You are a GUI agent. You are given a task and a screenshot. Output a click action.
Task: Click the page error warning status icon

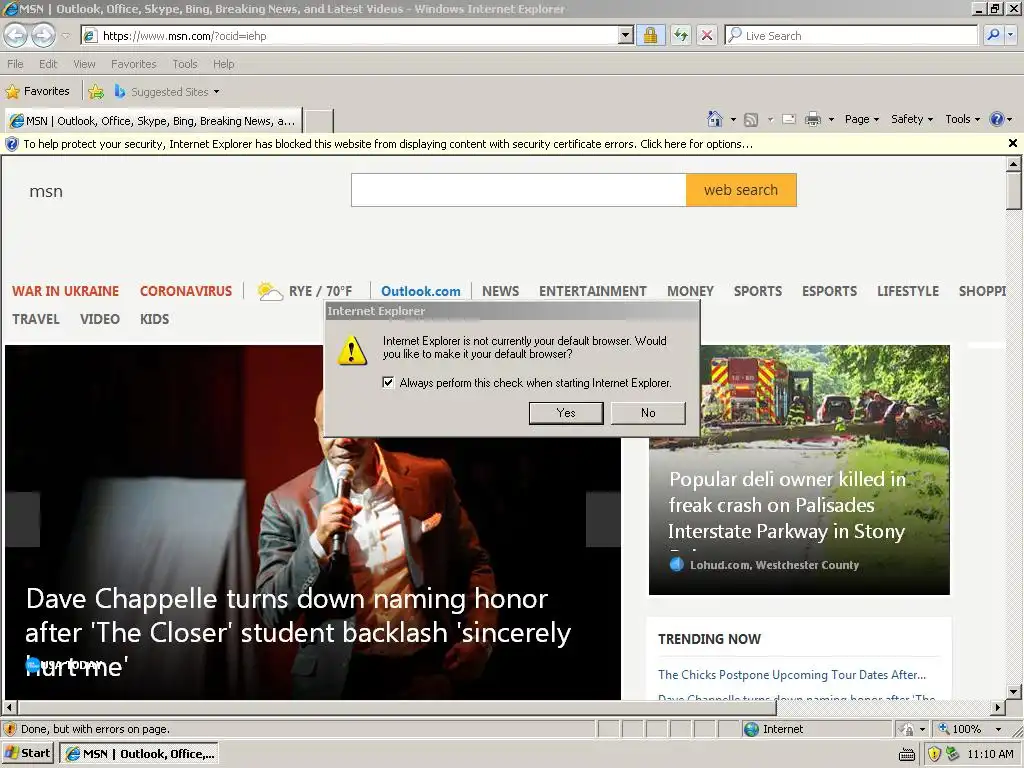tap(10, 729)
